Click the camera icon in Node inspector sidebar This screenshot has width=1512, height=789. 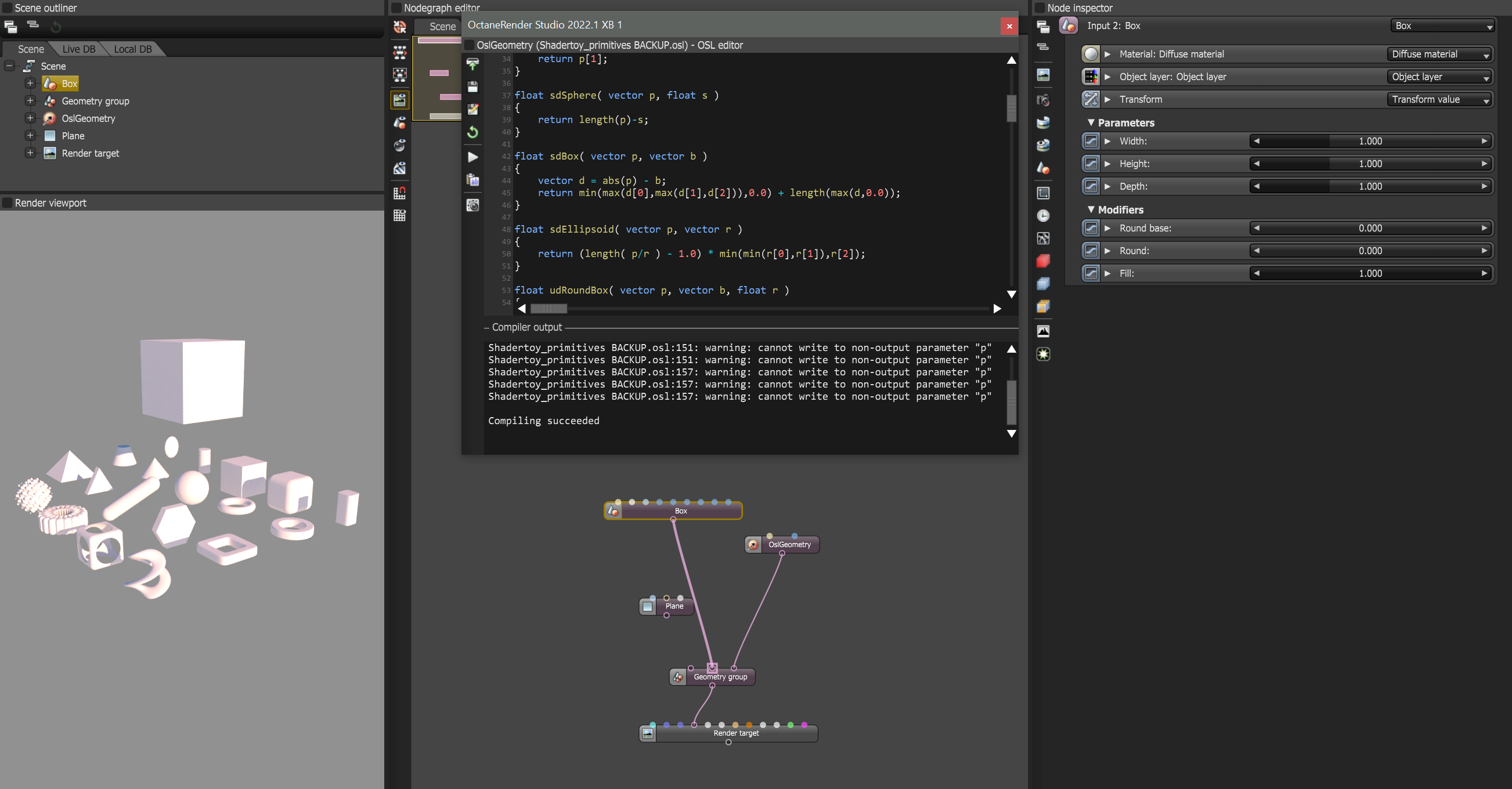[1043, 100]
